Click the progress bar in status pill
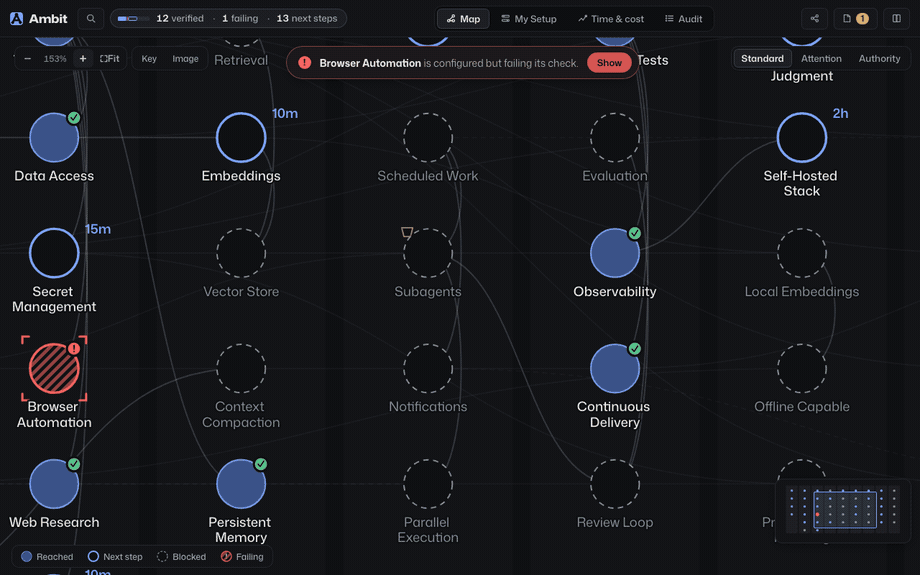 coord(134,19)
